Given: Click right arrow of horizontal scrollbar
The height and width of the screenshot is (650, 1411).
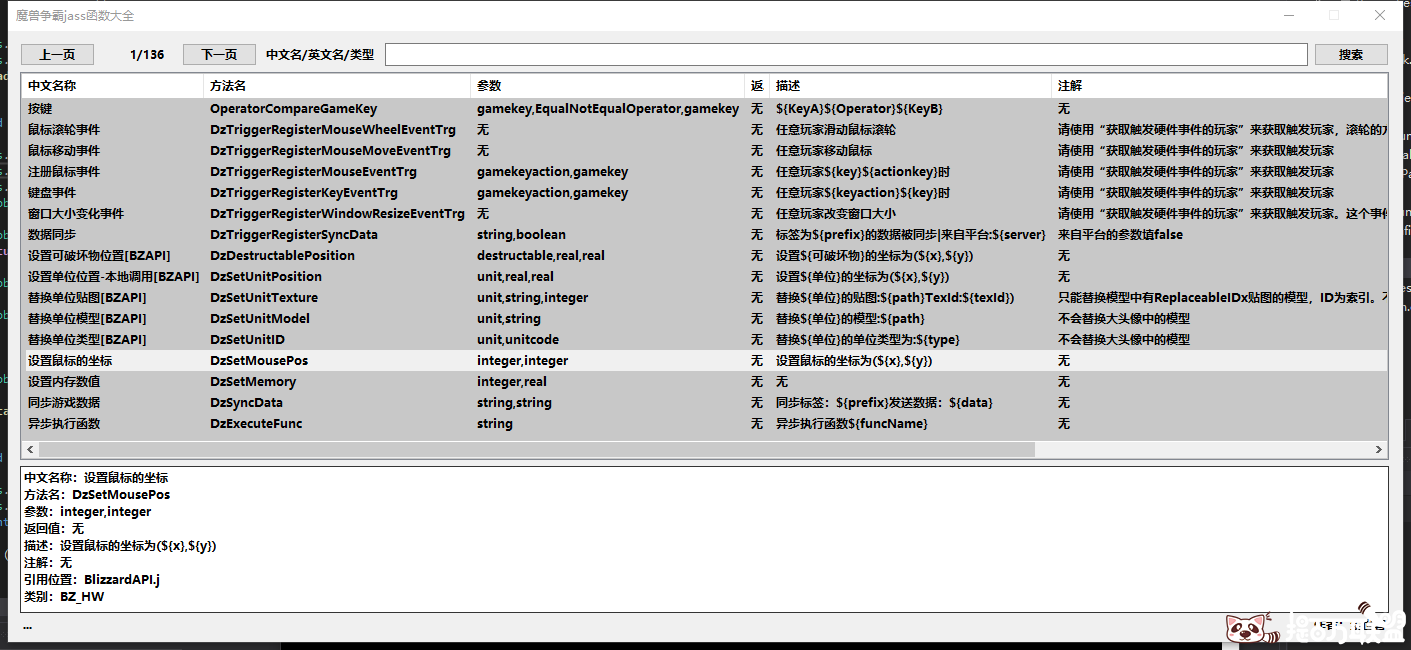Looking at the screenshot, I should 1379,450.
